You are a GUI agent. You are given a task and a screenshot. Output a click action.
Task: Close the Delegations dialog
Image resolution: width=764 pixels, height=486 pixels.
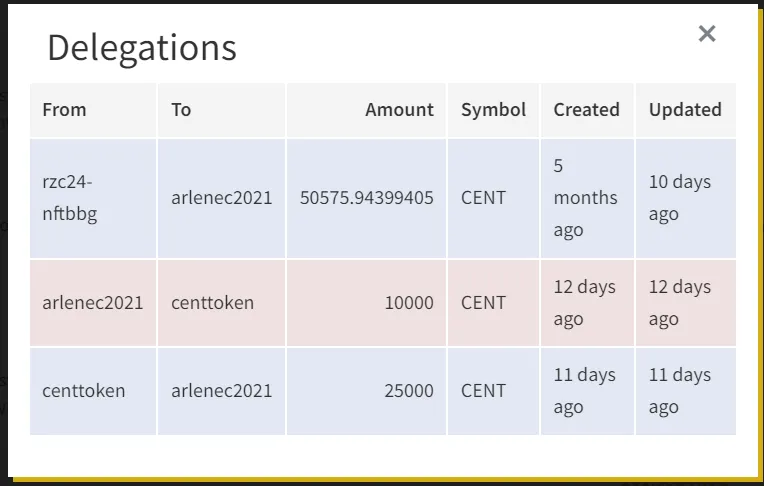[707, 34]
